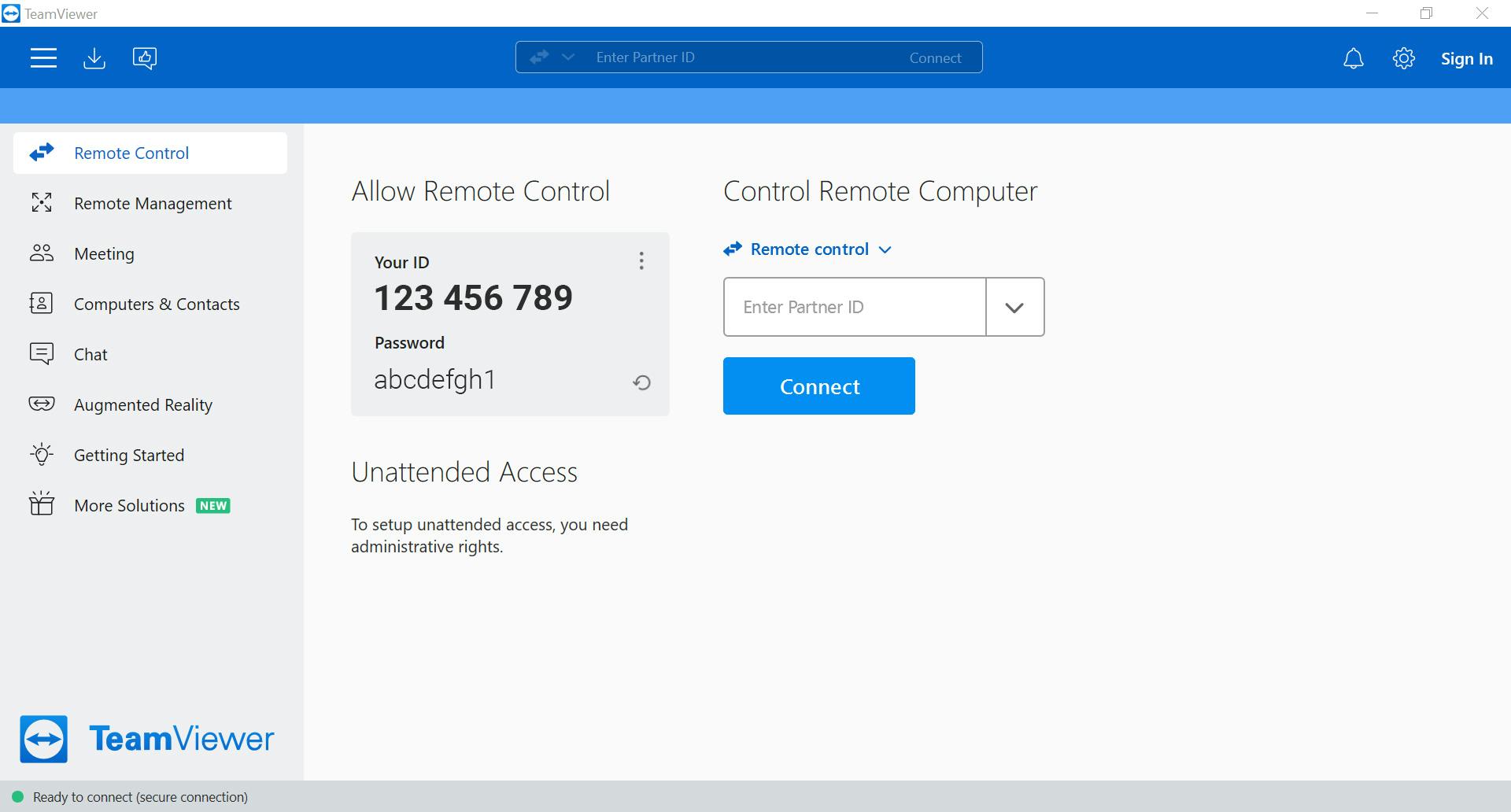Open the settings gear
The image size is (1511, 812).
(x=1404, y=58)
